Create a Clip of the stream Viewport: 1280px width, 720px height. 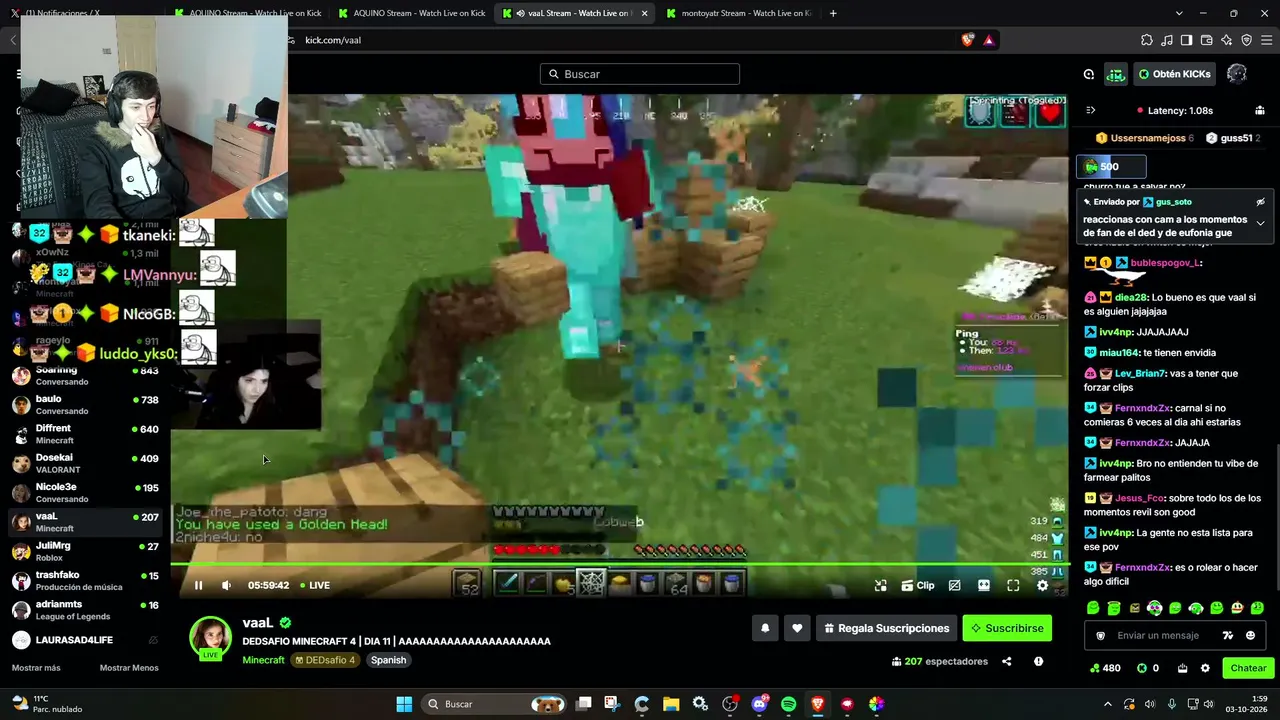[917, 585]
